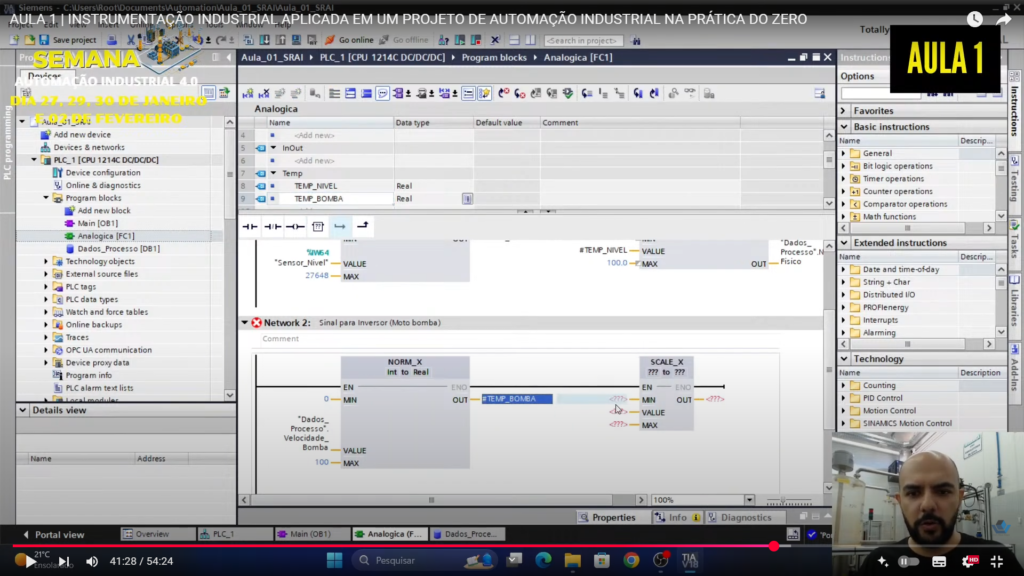
Task: Open PID Control folder
Action: [x=882, y=398]
